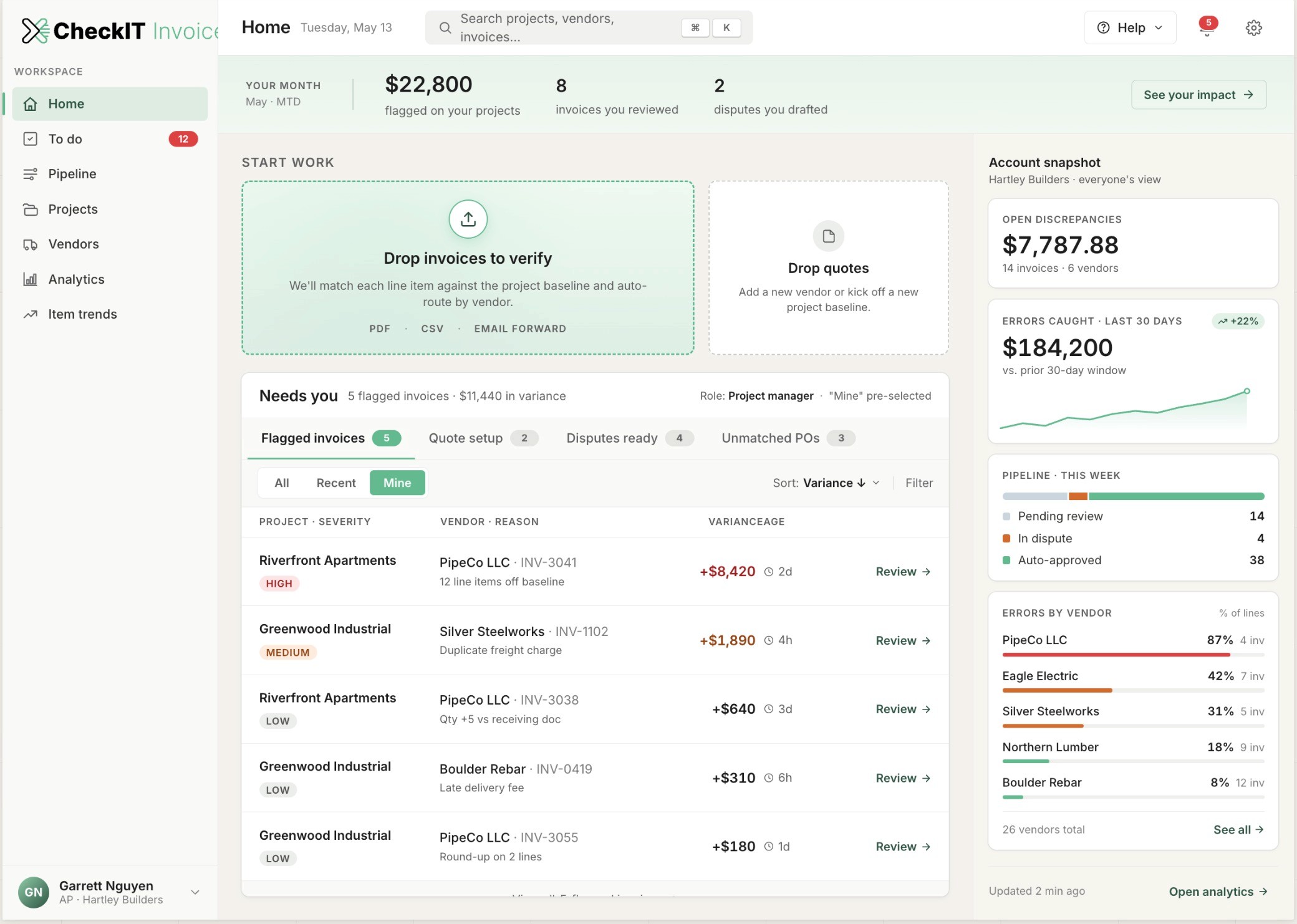Open the Help dropdown
Viewport: 1297px width, 924px height.
1131,27
